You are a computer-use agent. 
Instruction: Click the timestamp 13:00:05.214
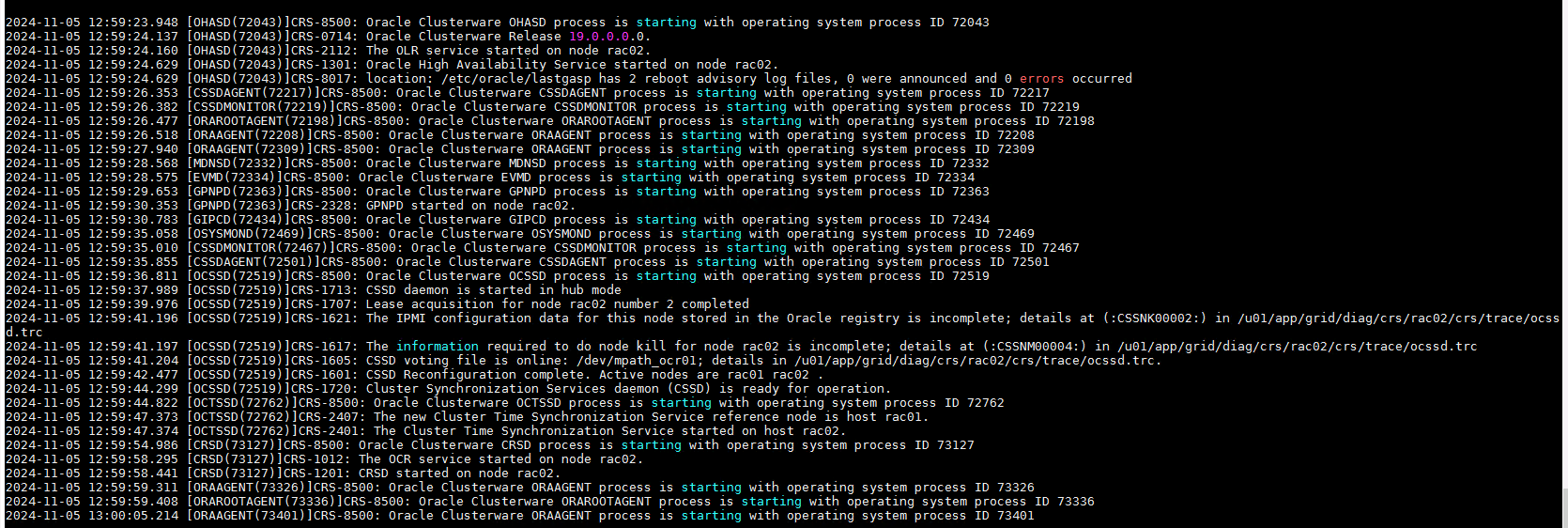coord(133,516)
